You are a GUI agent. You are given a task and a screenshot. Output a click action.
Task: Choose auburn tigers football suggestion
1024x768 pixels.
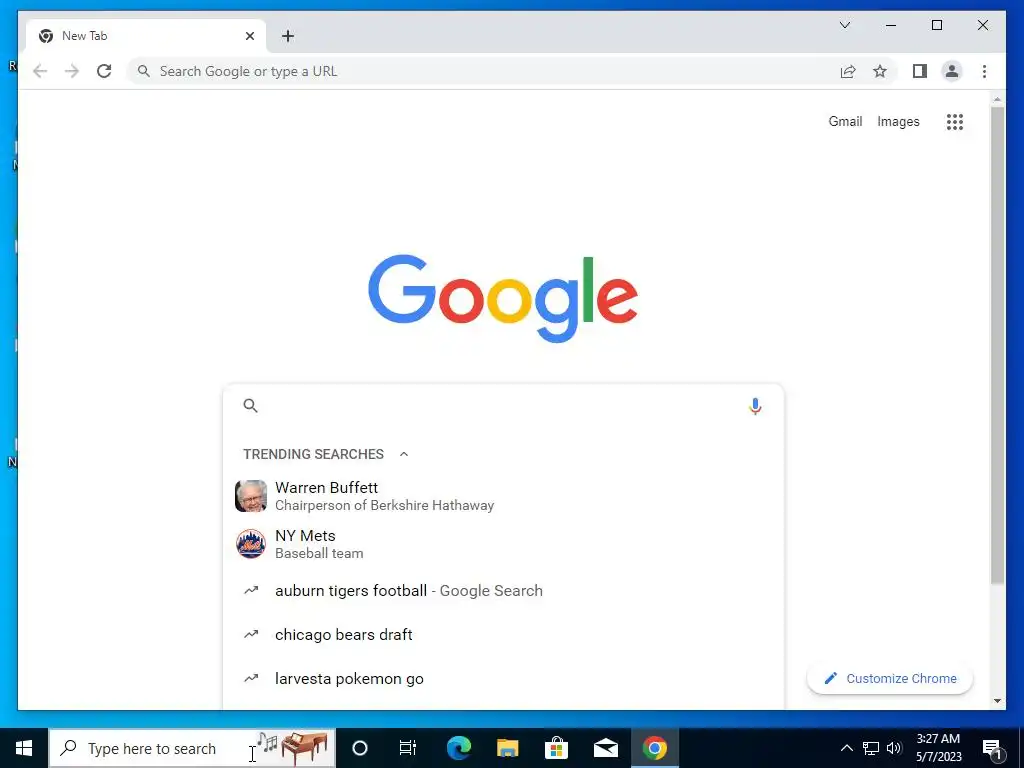503,590
